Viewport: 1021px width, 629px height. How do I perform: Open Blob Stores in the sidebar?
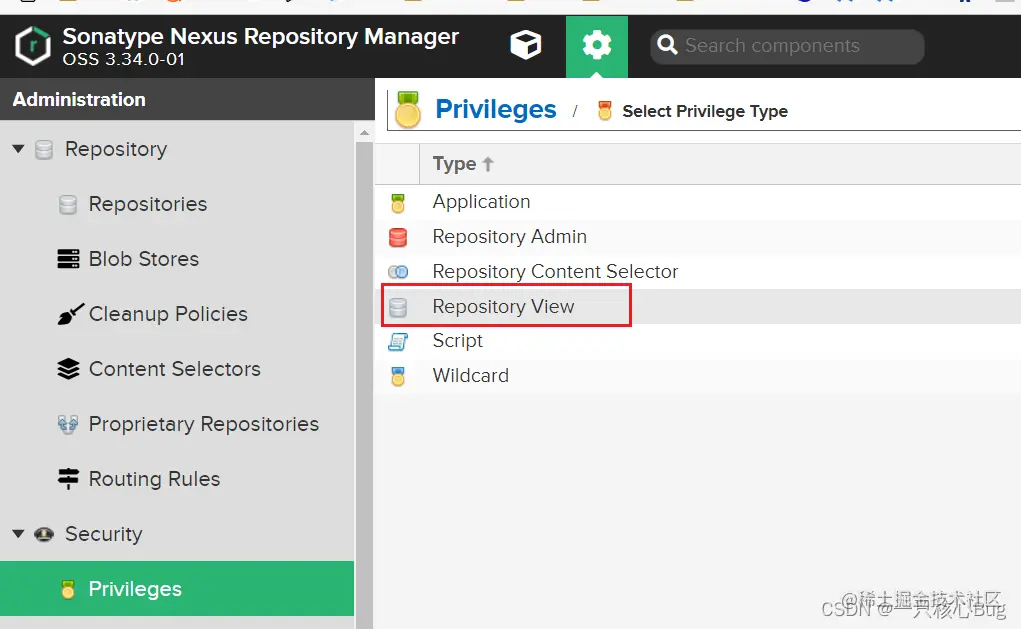(144, 259)
